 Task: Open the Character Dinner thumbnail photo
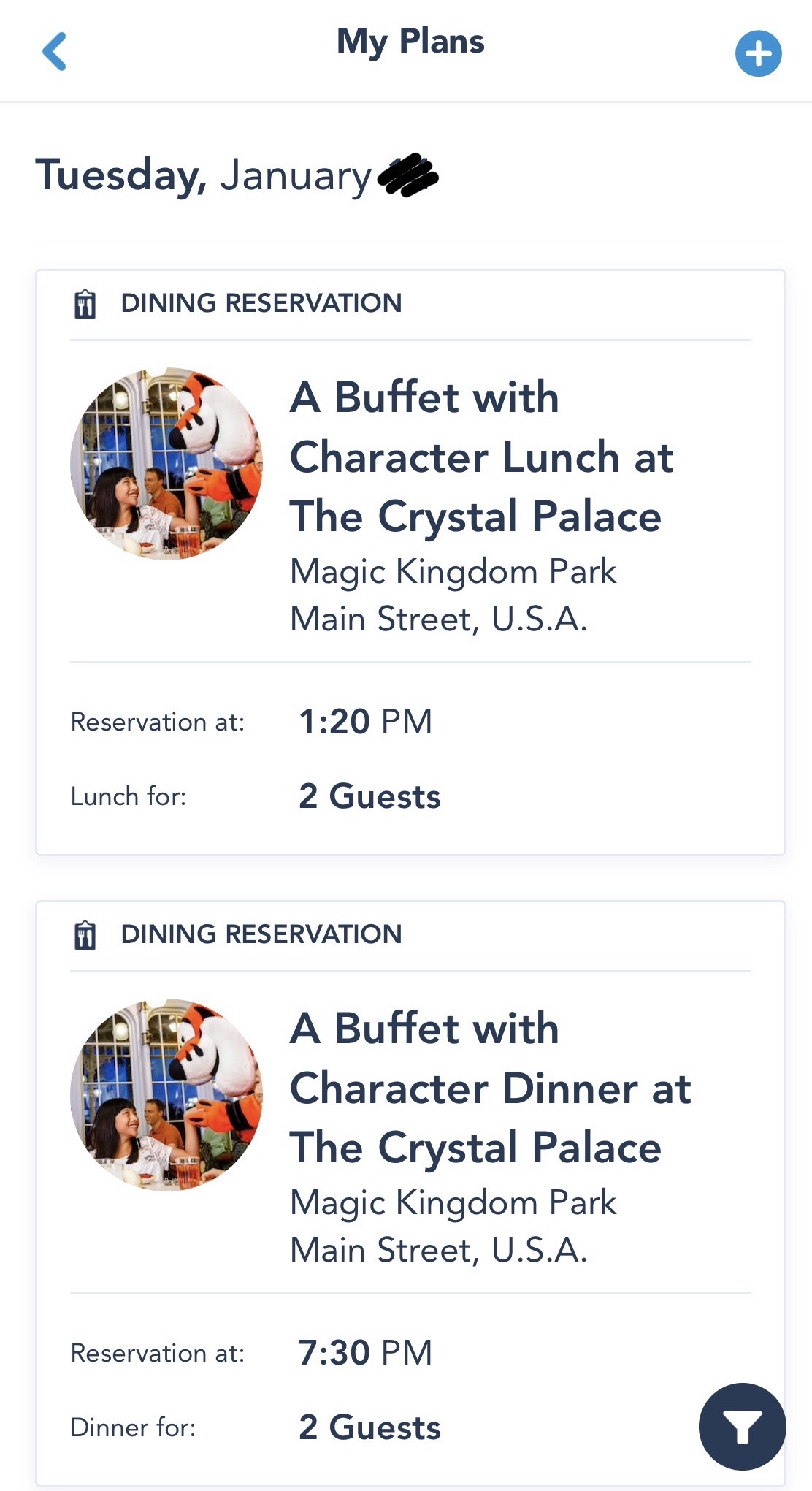coord(166,1095)
